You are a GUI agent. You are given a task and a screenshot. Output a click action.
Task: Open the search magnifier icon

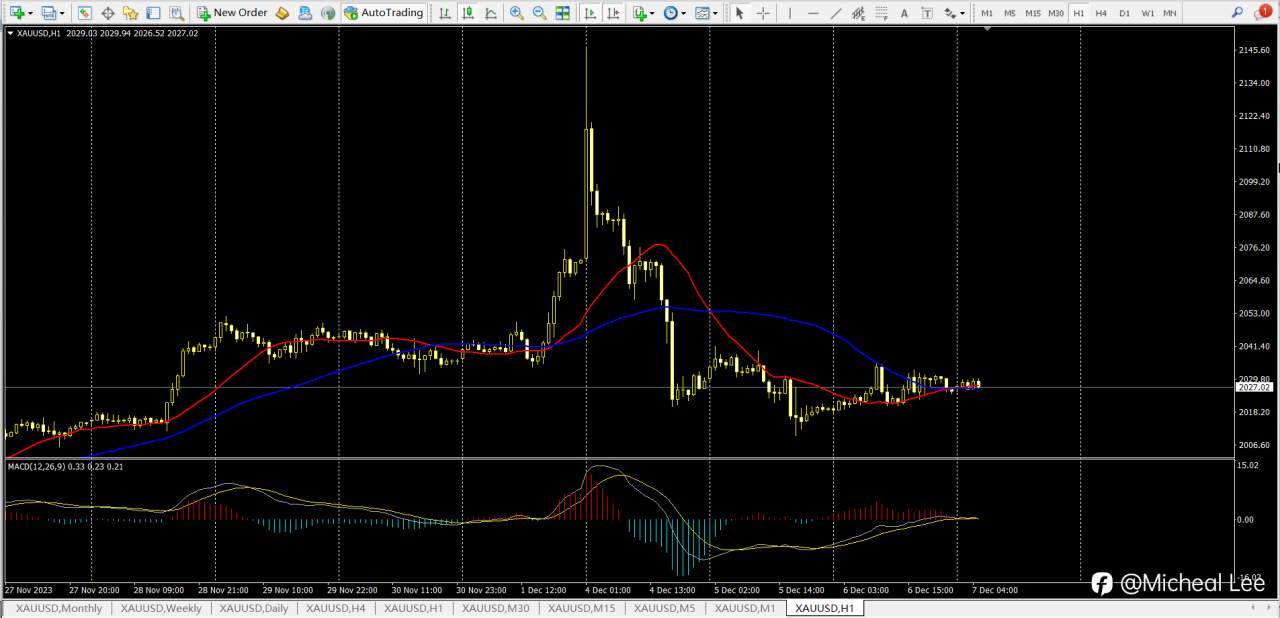click(x=1237, y=13)
